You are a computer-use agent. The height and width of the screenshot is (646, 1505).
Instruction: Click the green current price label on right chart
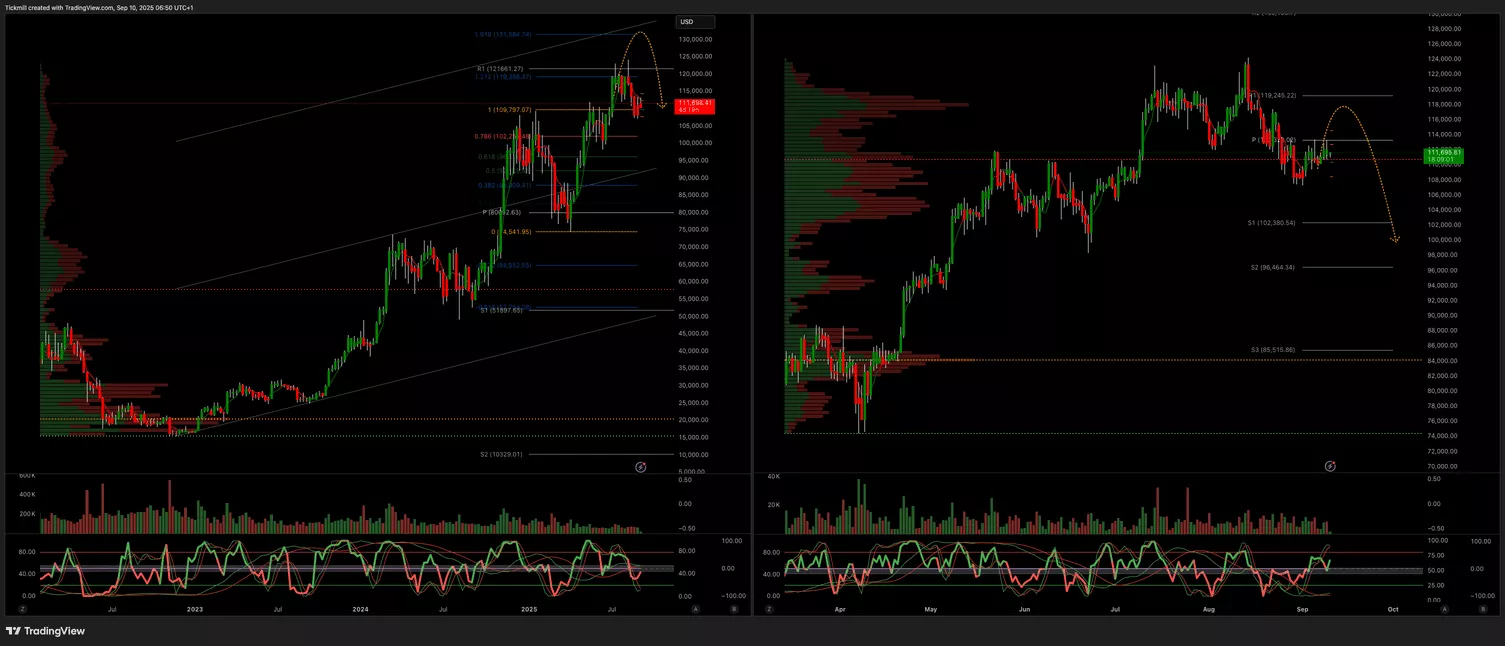[1441, 155]
